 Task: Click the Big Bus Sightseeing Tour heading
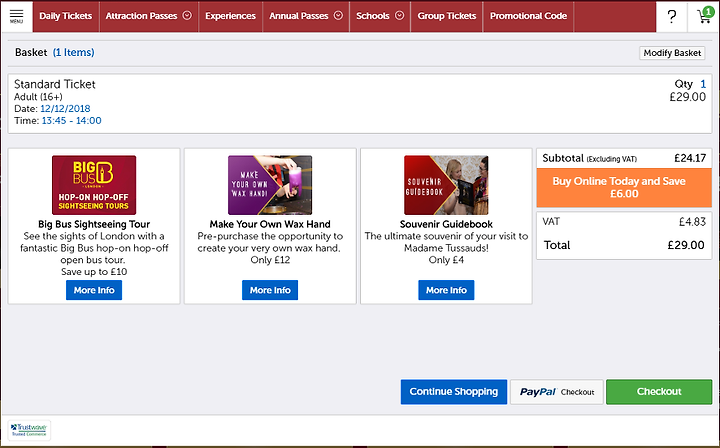[94, 224]
